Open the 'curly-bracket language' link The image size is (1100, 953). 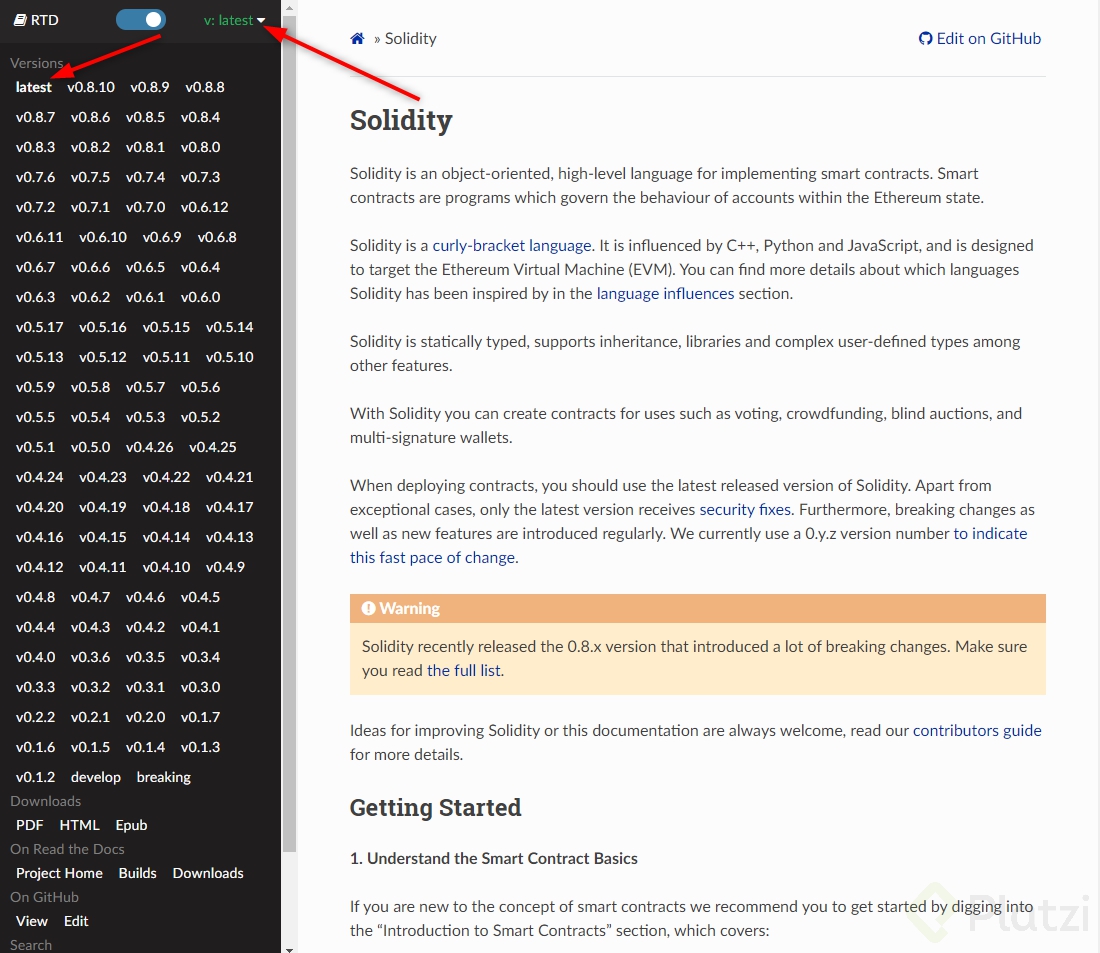[511, 246]
